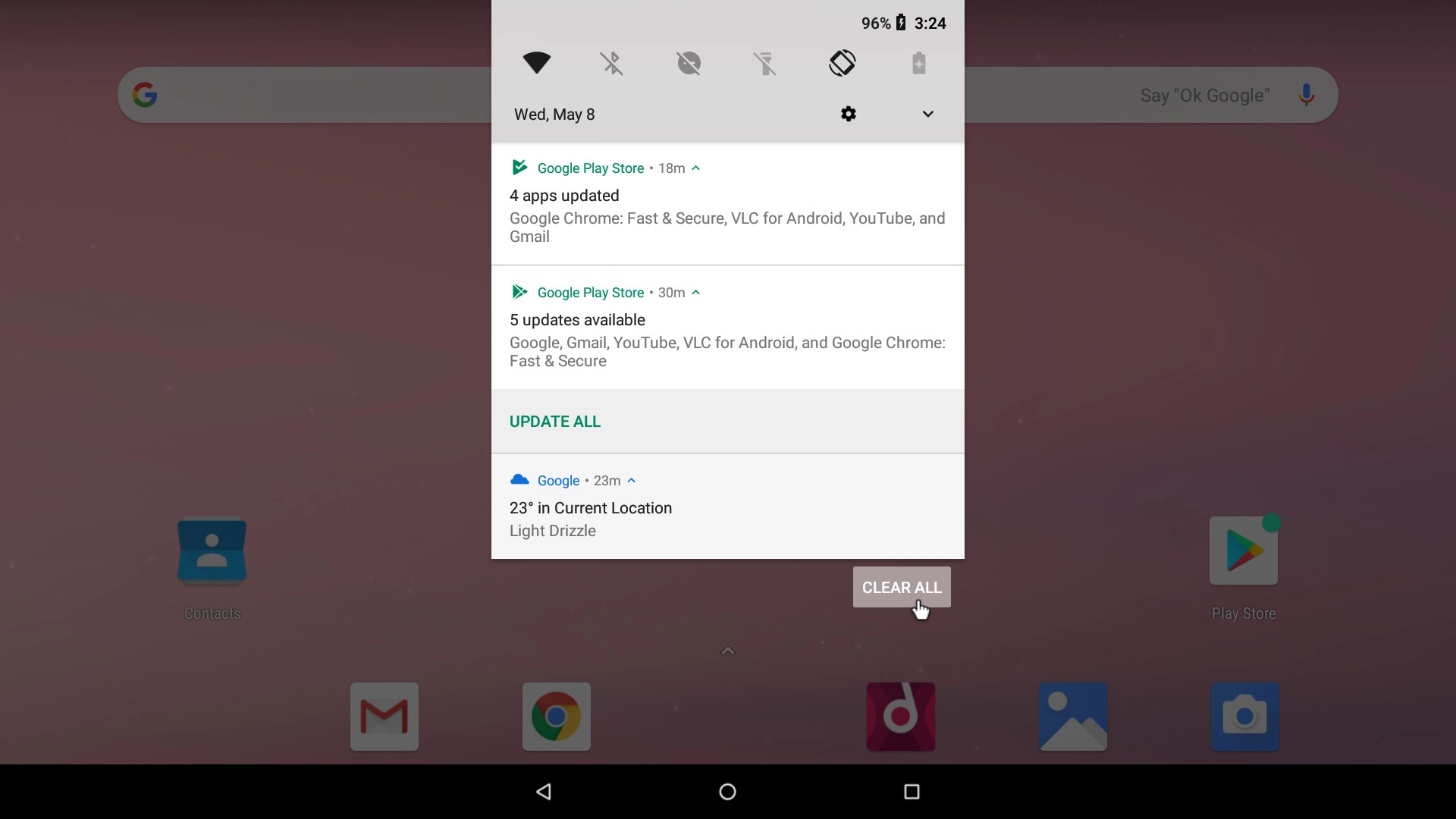This screenshot has width=1456, height=819.
Task: Open device Settings gear icon
Action: pyautogui.click(x=848, y=113)
